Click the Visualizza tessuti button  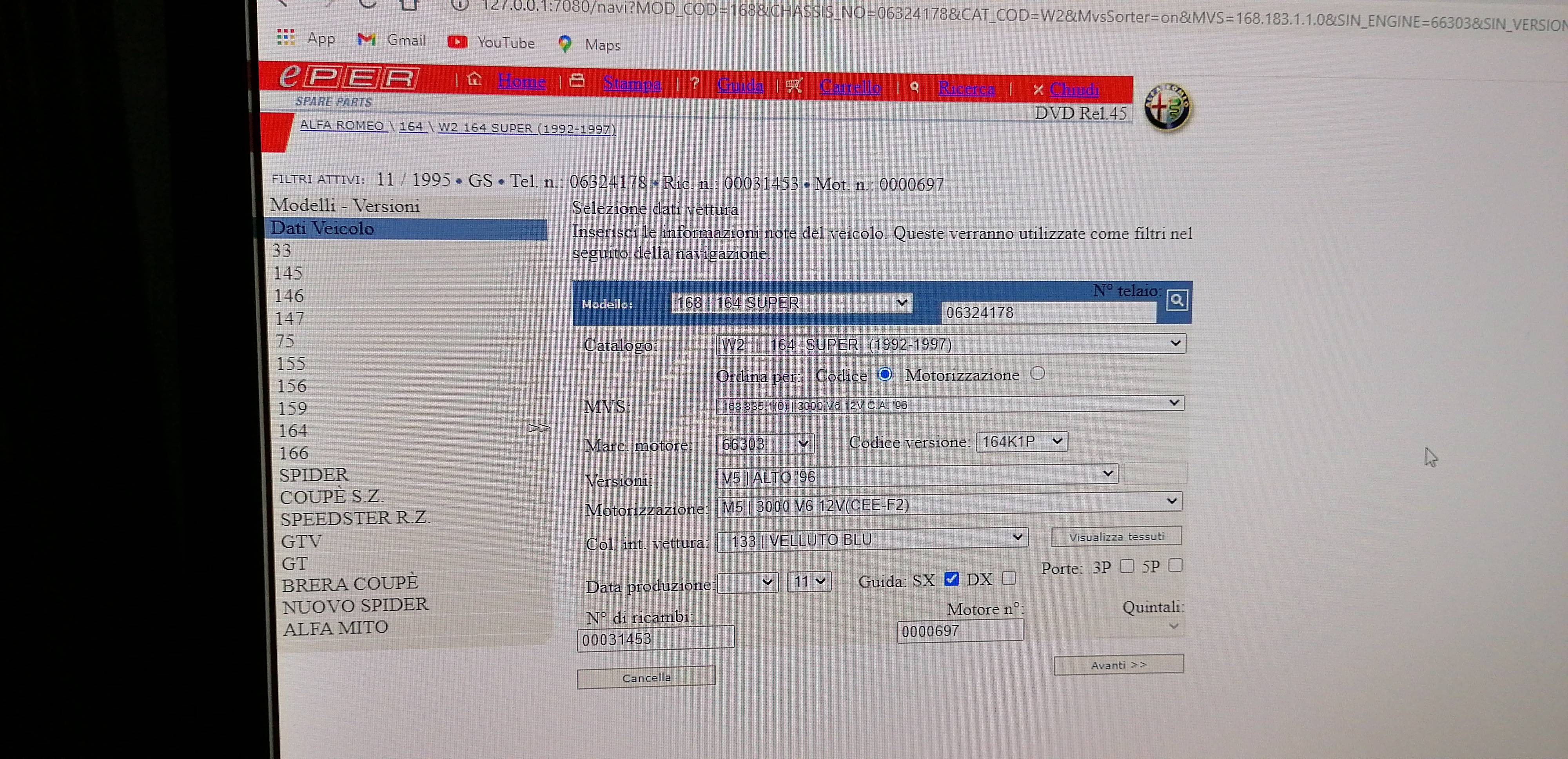(x=1116, y=536)
